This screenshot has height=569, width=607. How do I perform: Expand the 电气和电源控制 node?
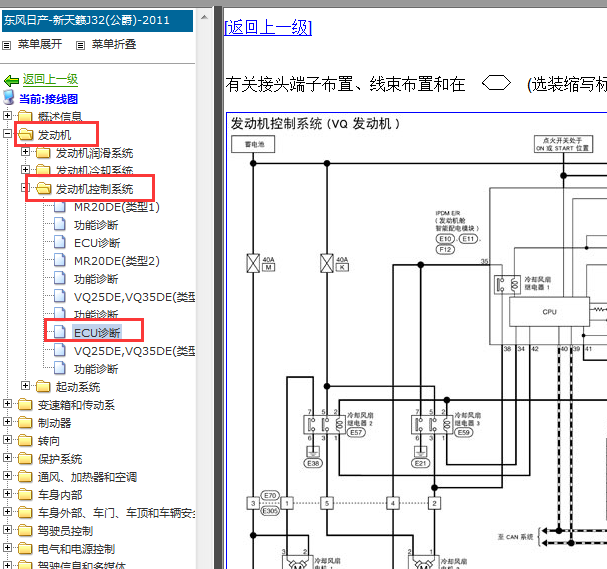click(7, 547)
